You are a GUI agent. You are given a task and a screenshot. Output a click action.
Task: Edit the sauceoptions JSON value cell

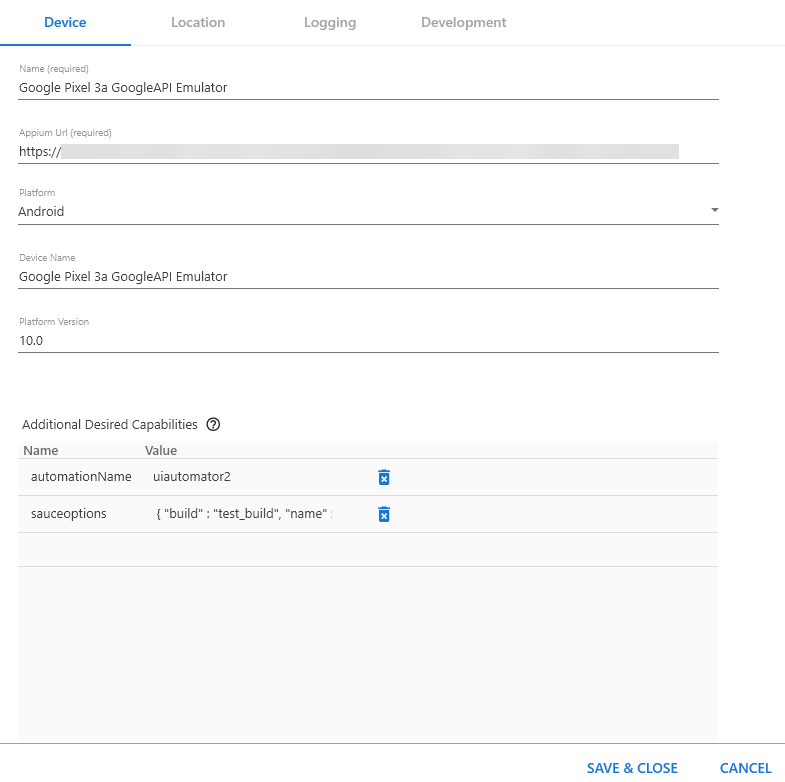tap(245, 514)
